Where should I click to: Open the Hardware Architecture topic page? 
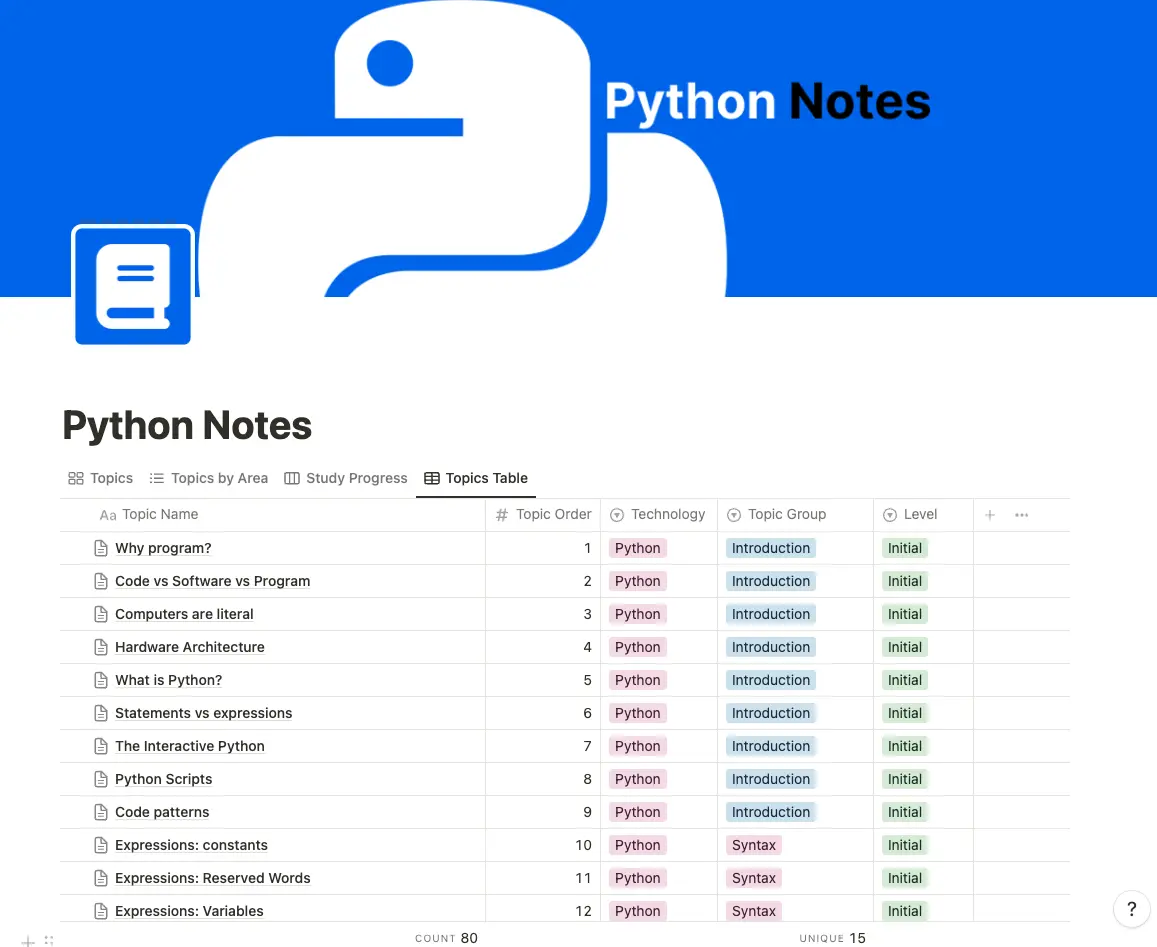click(189, 647)
